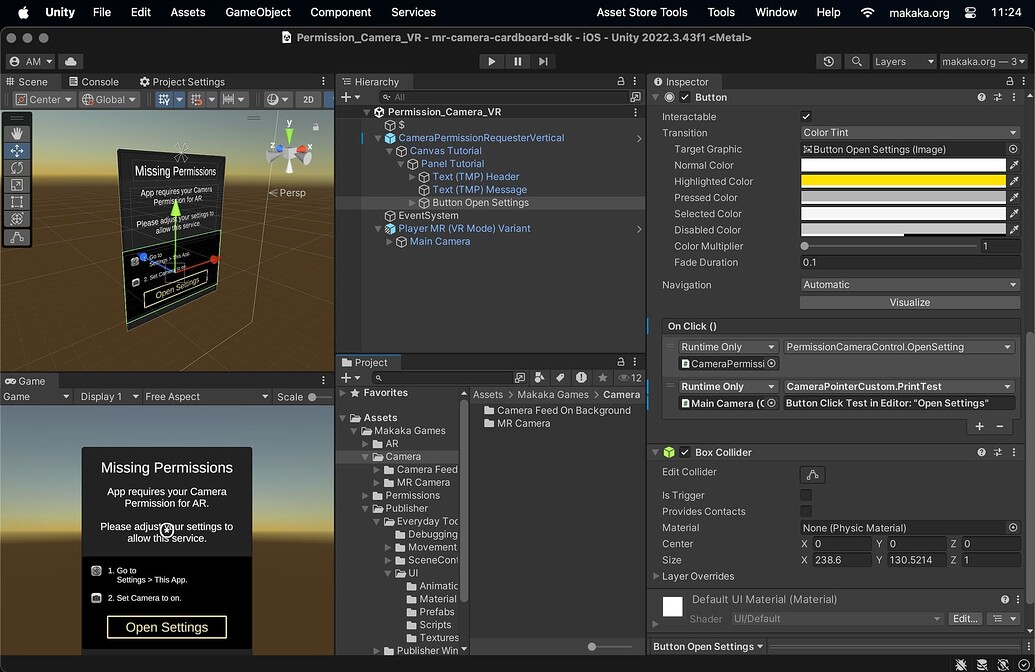Enable Is Trigger on Box Collider
1035x672 pixels.
coord(806,495)
